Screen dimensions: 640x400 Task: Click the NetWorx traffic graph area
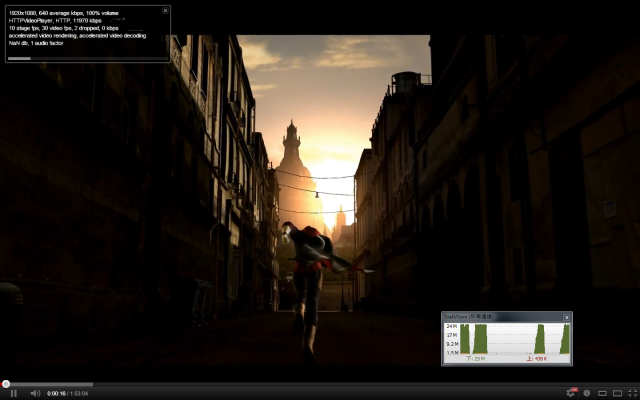513,338
